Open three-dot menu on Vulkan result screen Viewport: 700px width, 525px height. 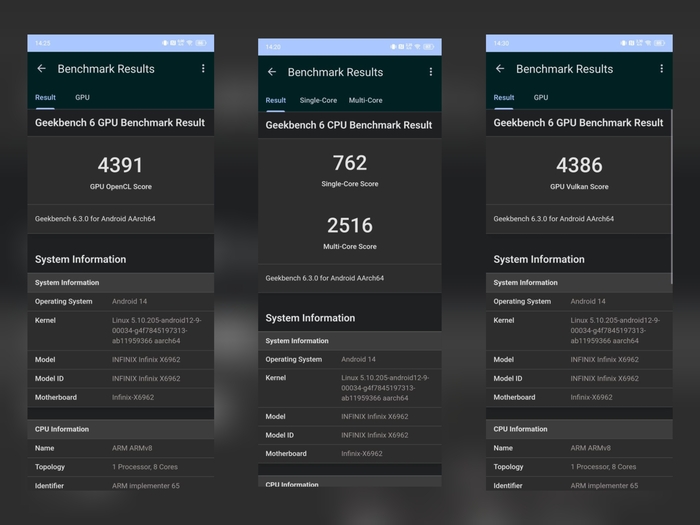pos(661,69)
